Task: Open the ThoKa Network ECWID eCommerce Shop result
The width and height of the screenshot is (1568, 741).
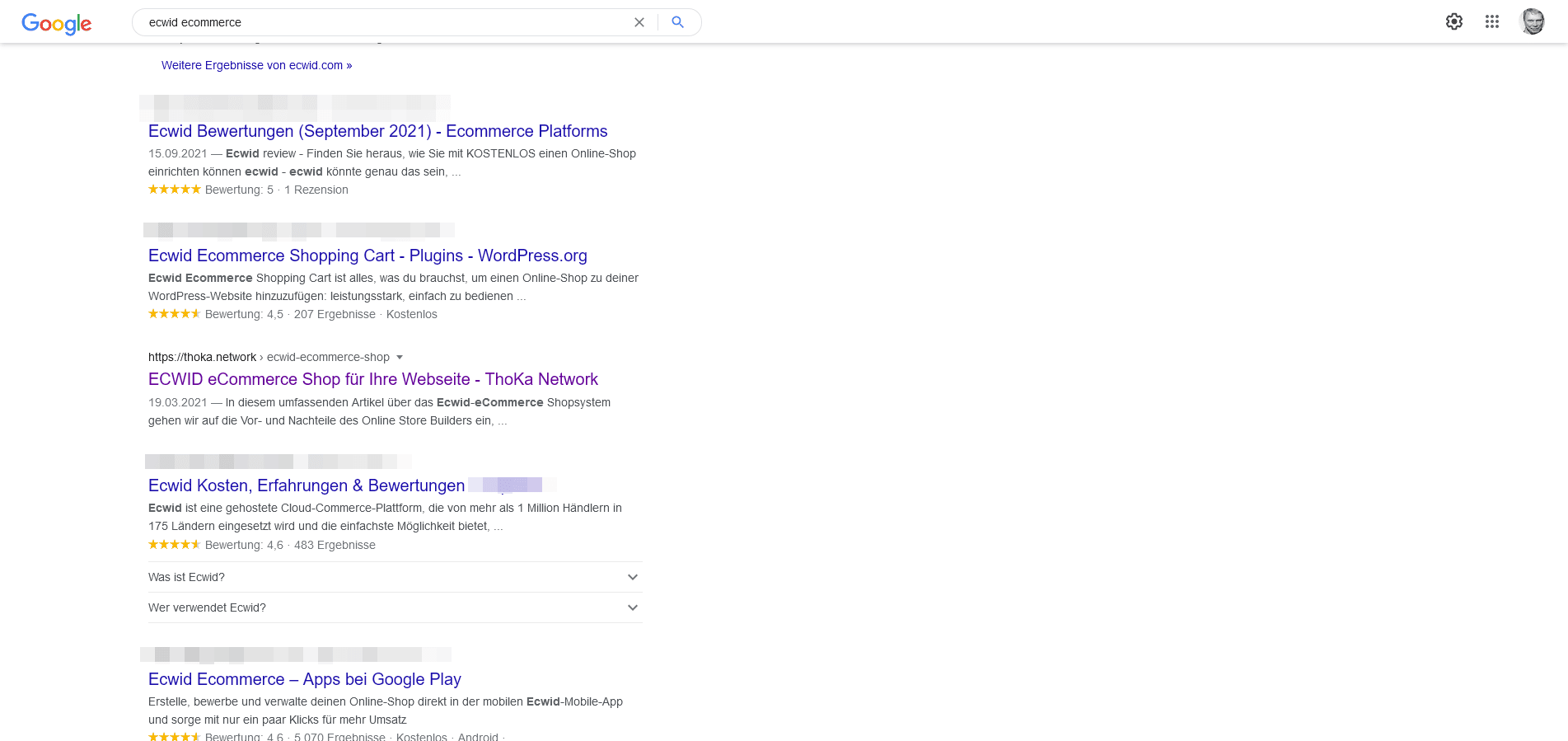Action: tap(372, 379)
